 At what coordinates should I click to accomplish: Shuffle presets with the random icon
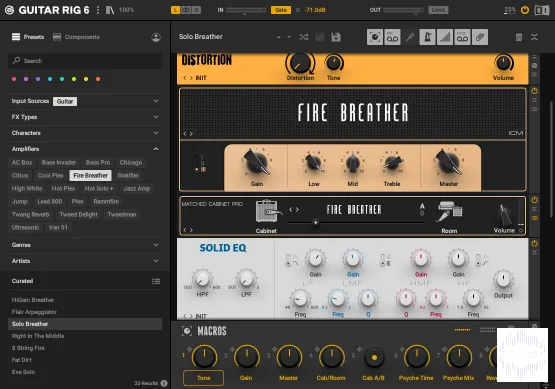[304, 37]
